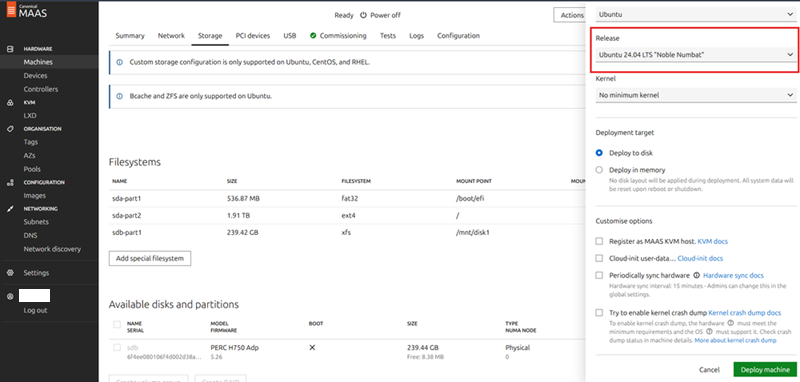Click the Configuration section icon in sidebar
800x382 pixels.
pyautogui.click(x=10, y=182)
